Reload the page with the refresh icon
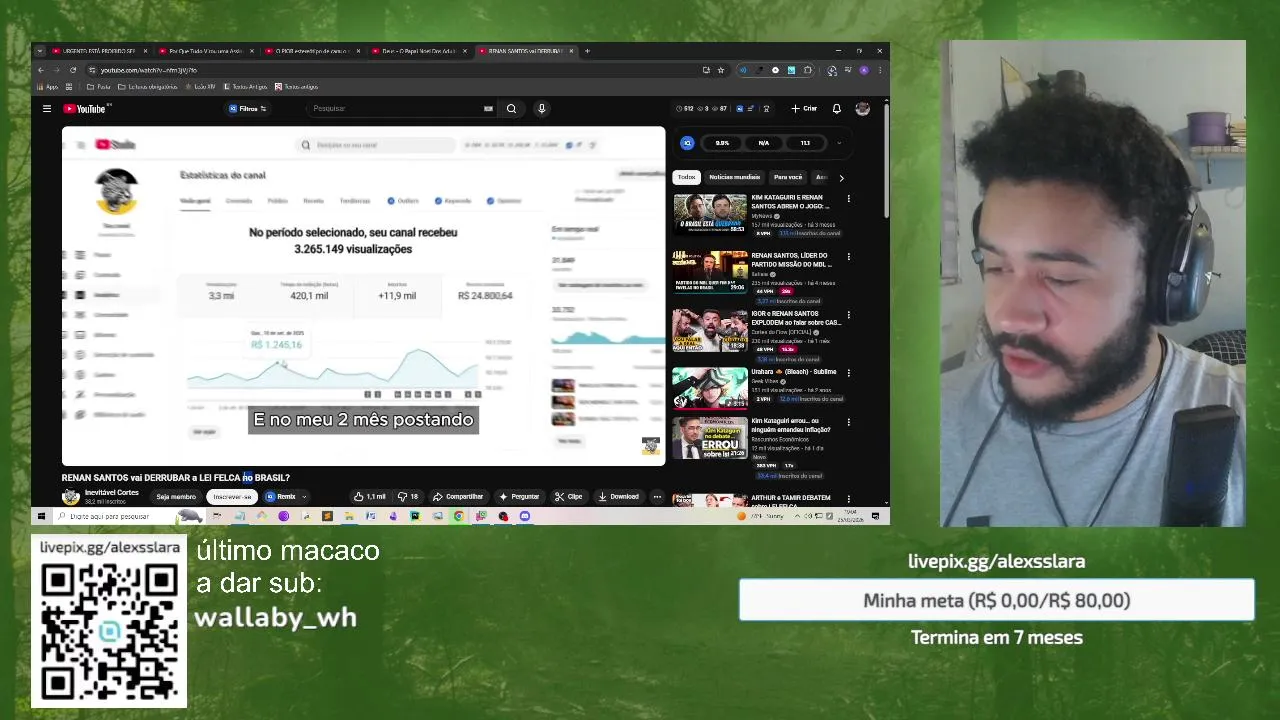The width and height of the screenshot is (1280, 720). pyautogui.click(x=73, y=70)
